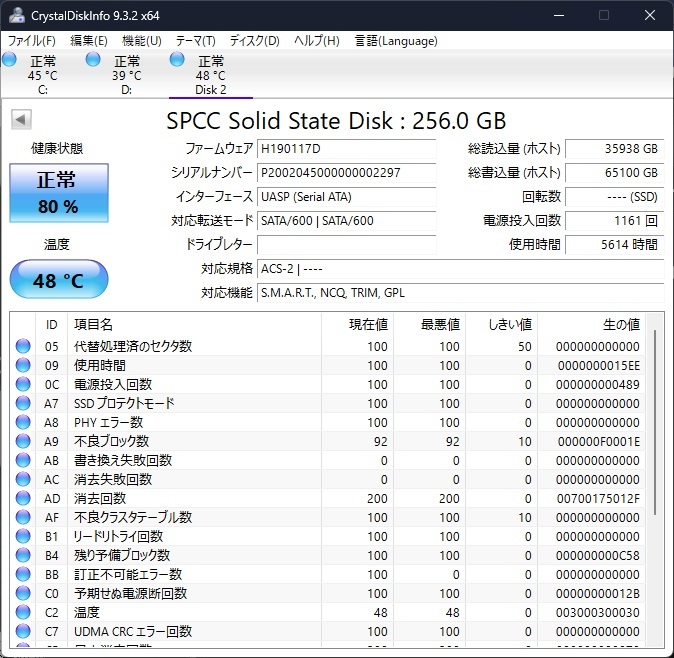
Task: Click the firmware field H190117D
Action: [346, 149]
